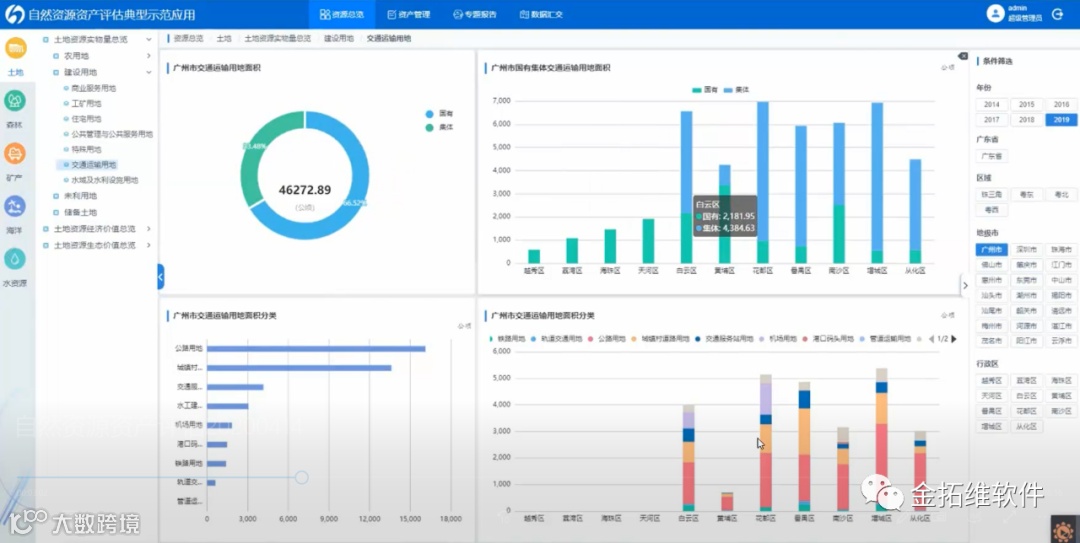Open the 土地 land category icon
This screenshot has width=1080, height=543.
tap(15, 48)
